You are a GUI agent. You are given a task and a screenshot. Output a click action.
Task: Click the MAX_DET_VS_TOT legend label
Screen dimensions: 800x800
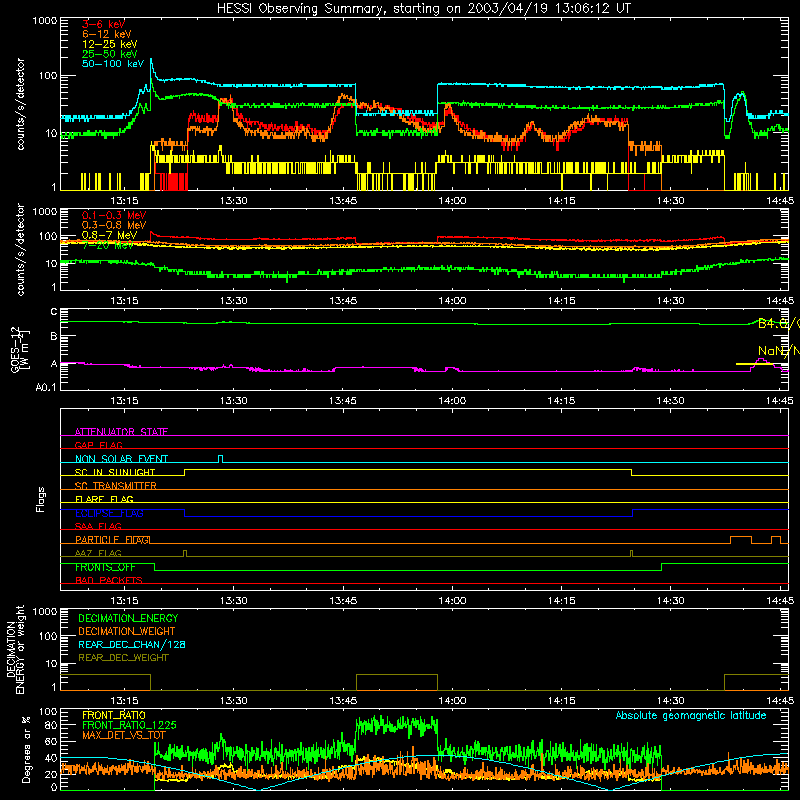tap(124, 735)
